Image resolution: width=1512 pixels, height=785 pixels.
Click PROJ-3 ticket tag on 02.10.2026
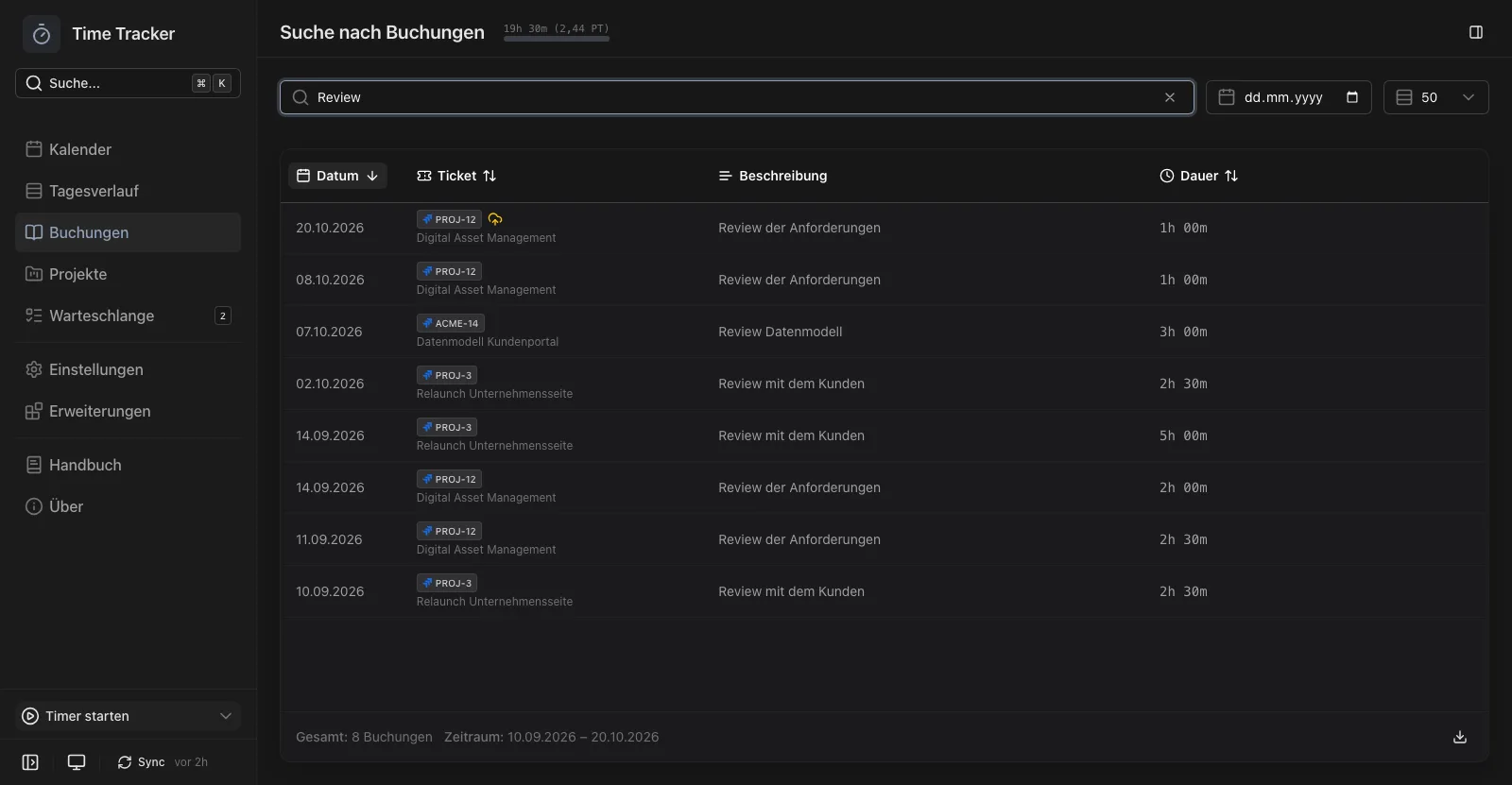446,375
